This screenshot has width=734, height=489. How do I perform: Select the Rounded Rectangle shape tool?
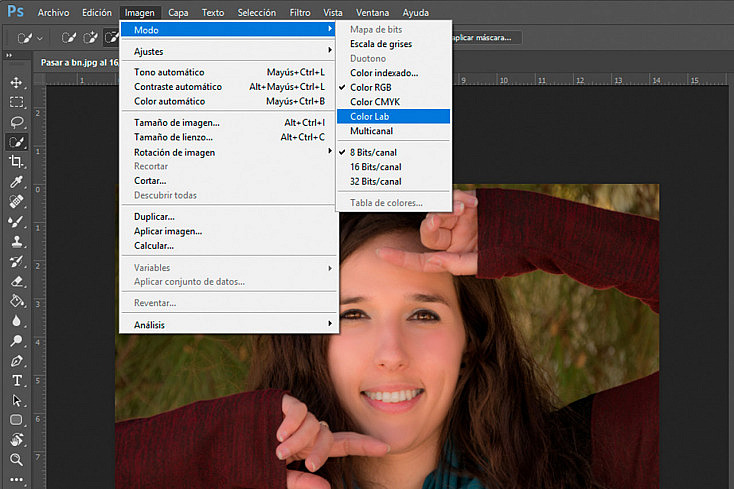click(16, 420)
